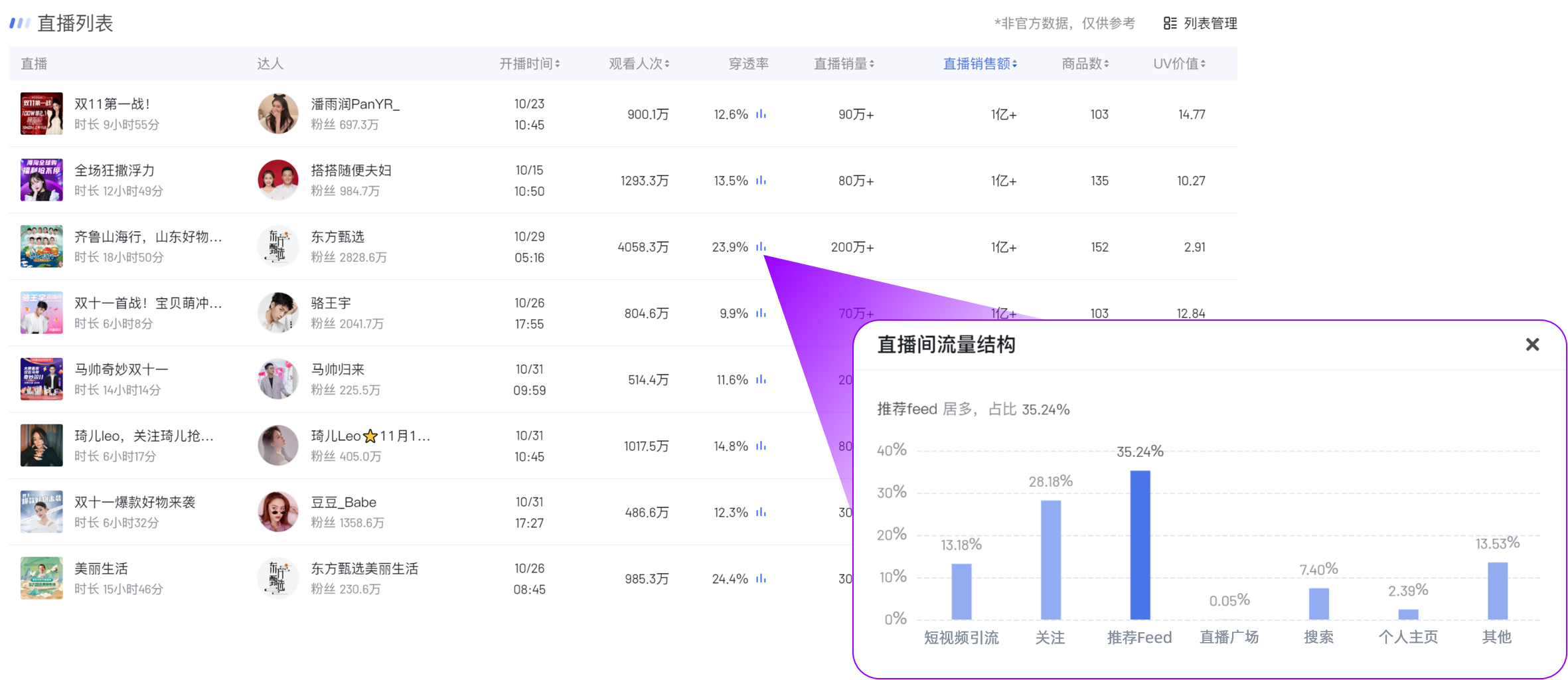The height and width of the screenshot is (680, 1568).
Task: Click traffic chart icon beside 12.3% for 豆豆_Babe
Action: [x=761, y=513]
